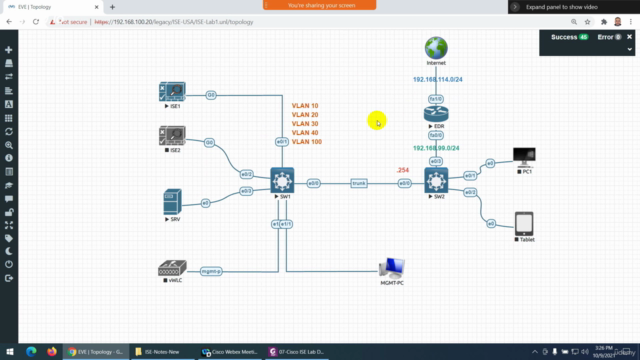Image resolution: width=640 pixels, height=360 pixels.
Task: Select the SW1 switch node
Action: pyautogui.click(x=282, y=180)
